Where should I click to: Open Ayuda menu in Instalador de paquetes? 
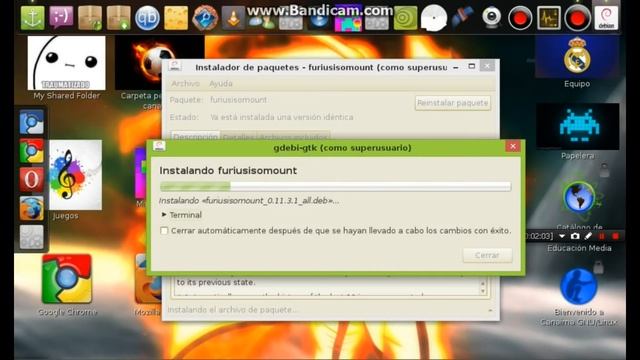click(221, 84)
